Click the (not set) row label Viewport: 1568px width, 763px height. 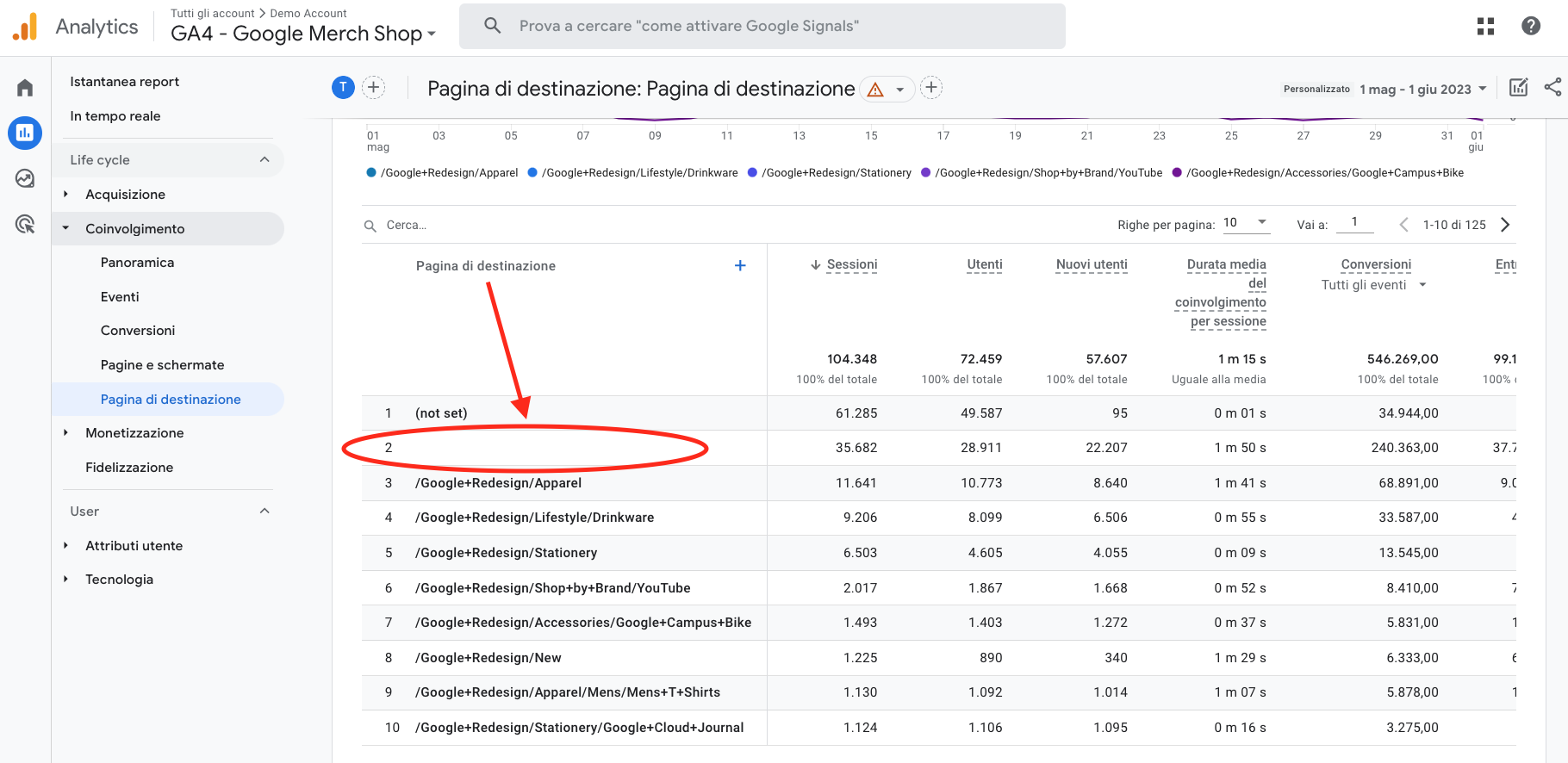coord(441,413)
